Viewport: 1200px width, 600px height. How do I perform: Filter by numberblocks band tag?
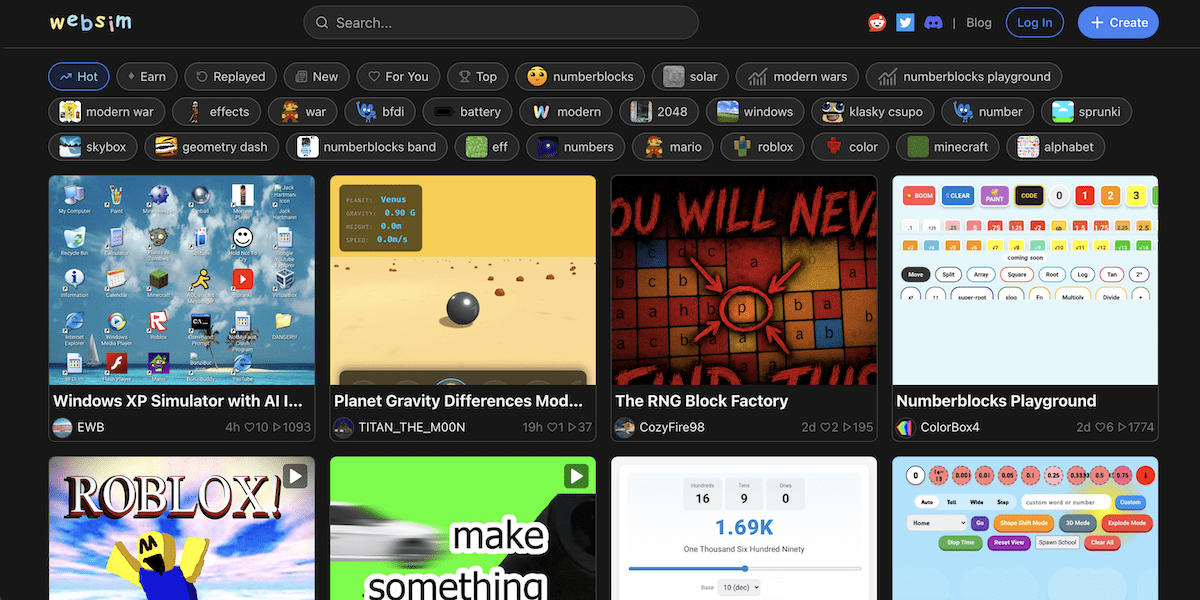tap(366, 146)
